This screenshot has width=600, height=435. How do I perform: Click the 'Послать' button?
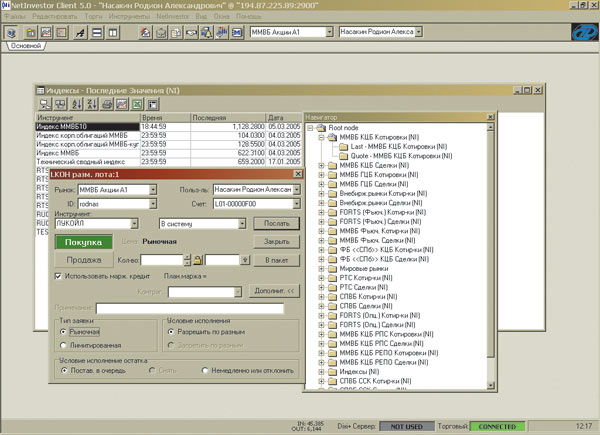(x=277, y=223)
